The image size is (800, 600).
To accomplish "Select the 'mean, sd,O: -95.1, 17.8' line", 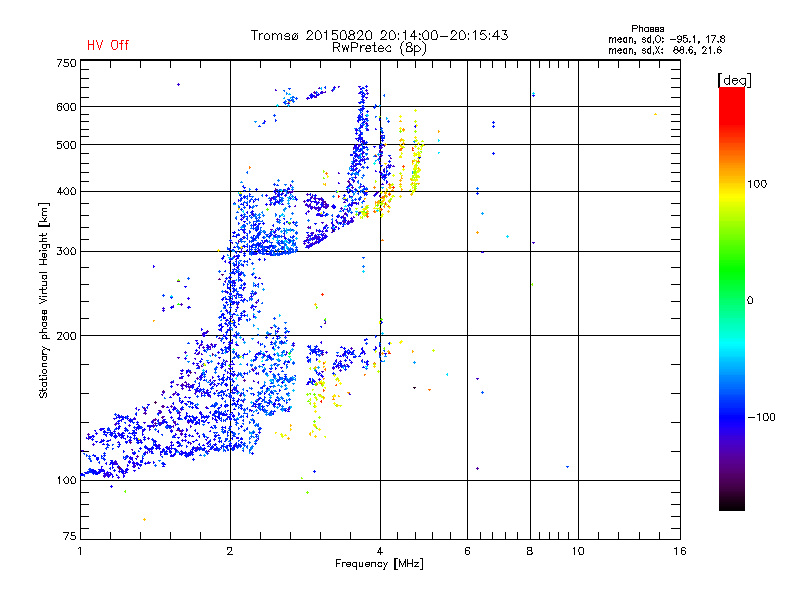I will 666,39.
